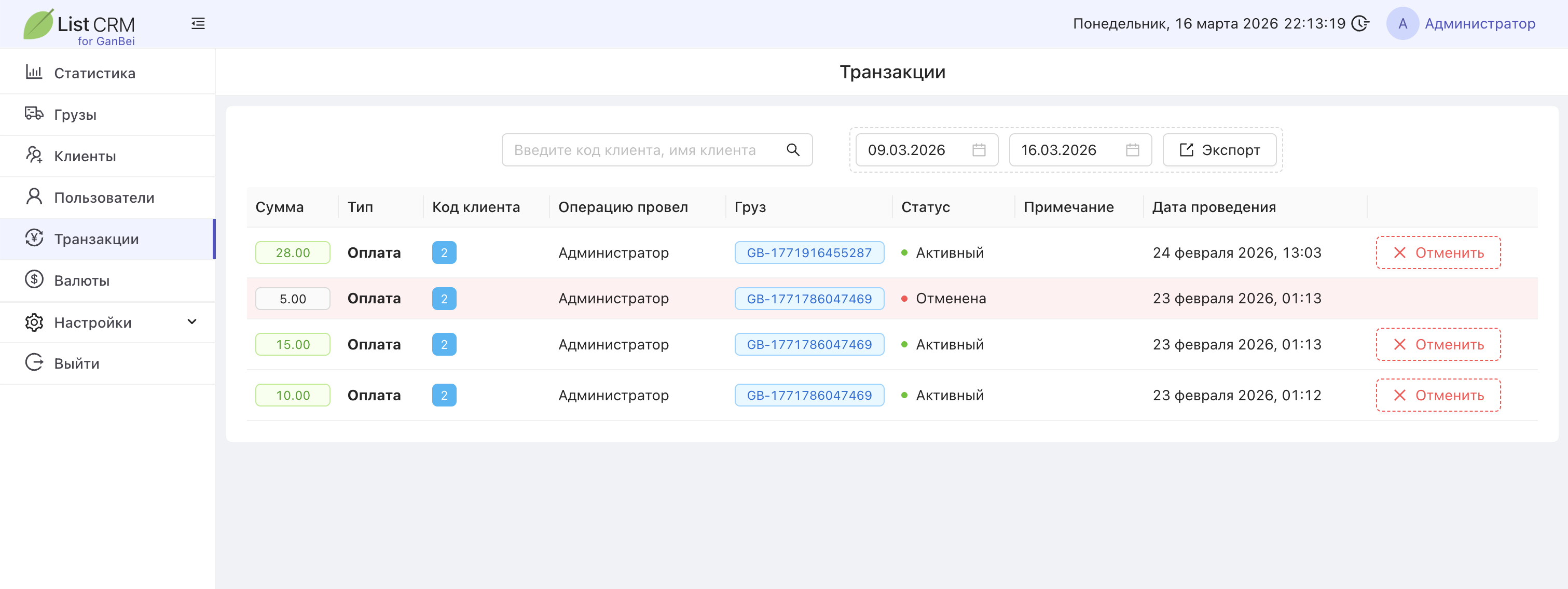Click the clock icon beside the time
The width and height of the screenshot is (1568, 589).
[x=1360, y=24]
